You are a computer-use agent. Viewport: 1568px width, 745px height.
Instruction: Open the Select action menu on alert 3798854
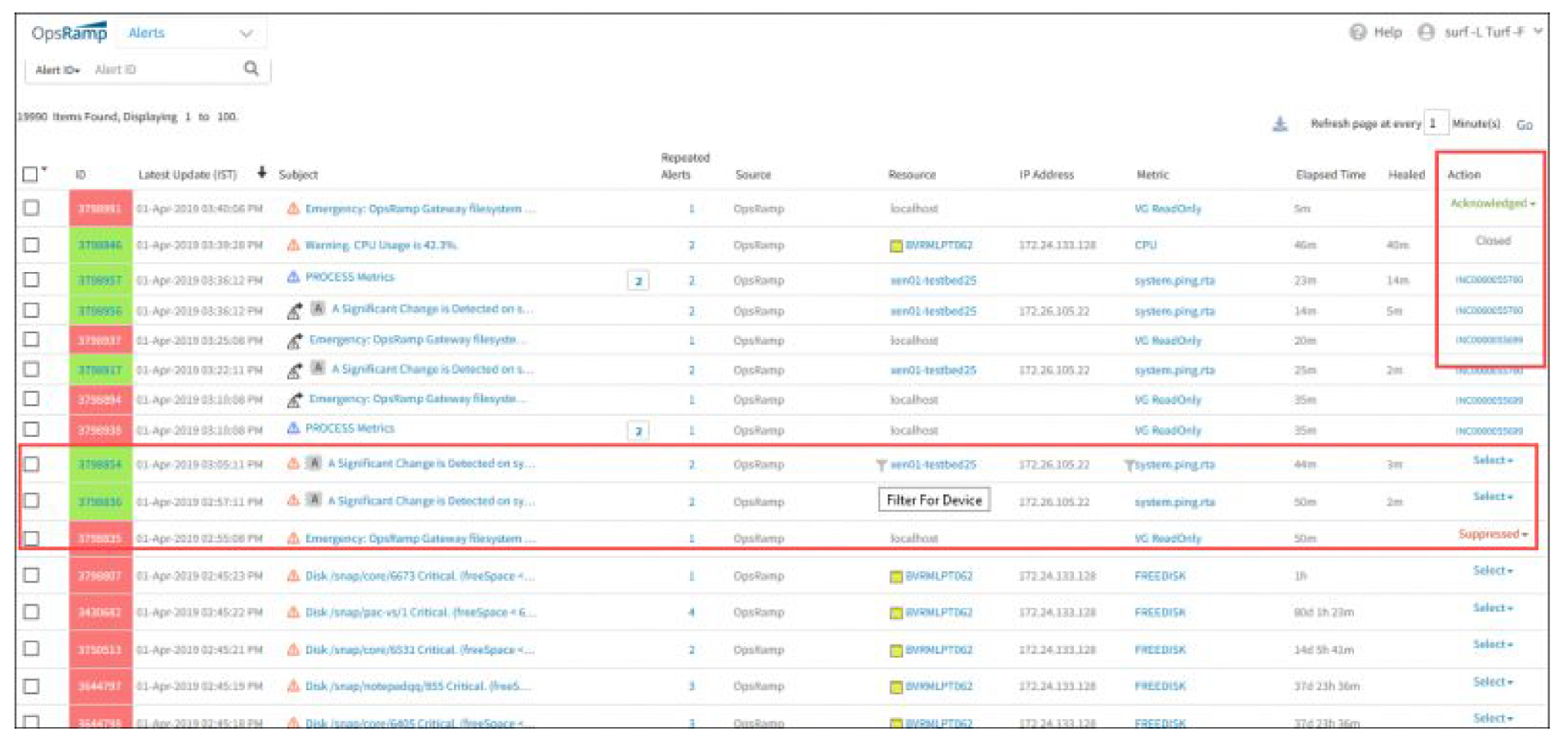coord(1492,458)
